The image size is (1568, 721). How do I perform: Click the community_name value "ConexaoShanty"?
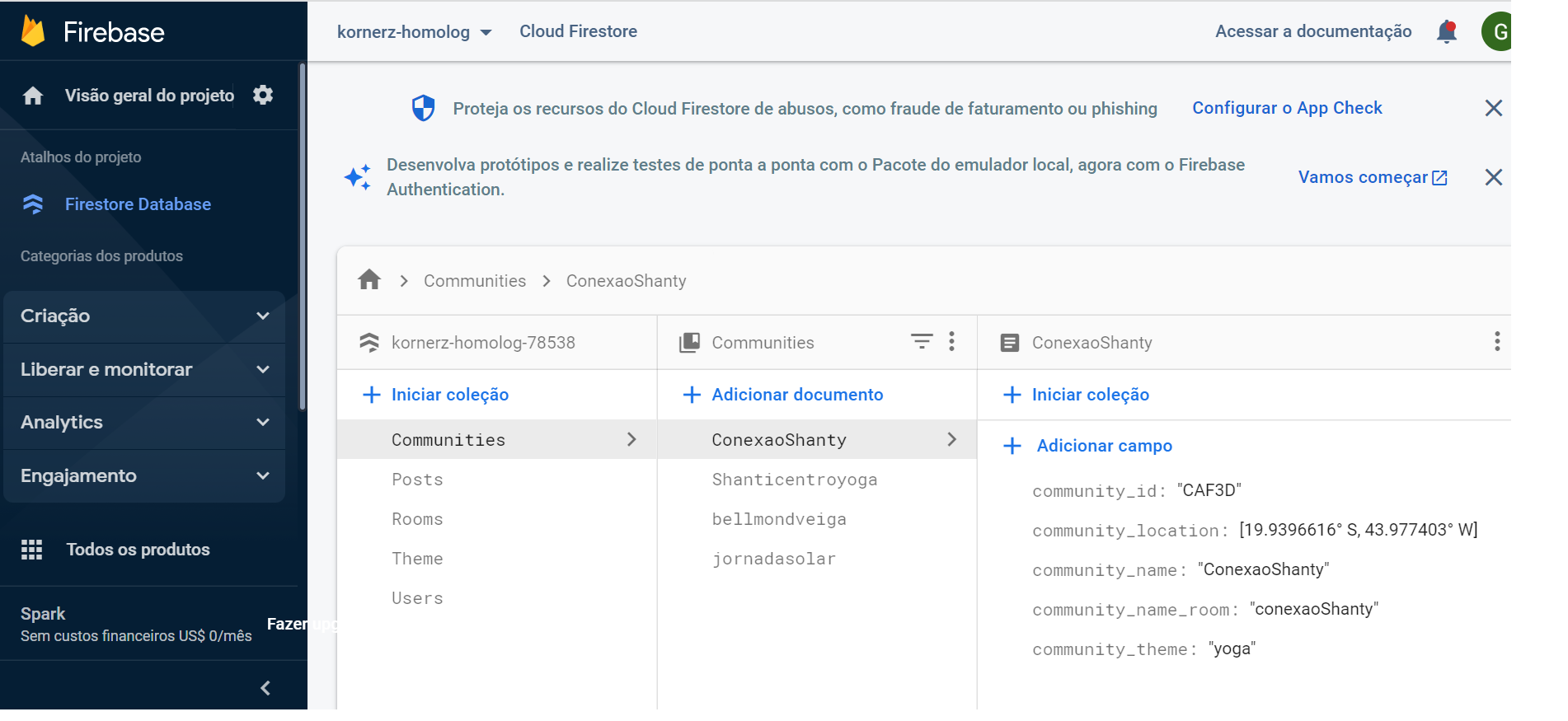pos(1263,569)
